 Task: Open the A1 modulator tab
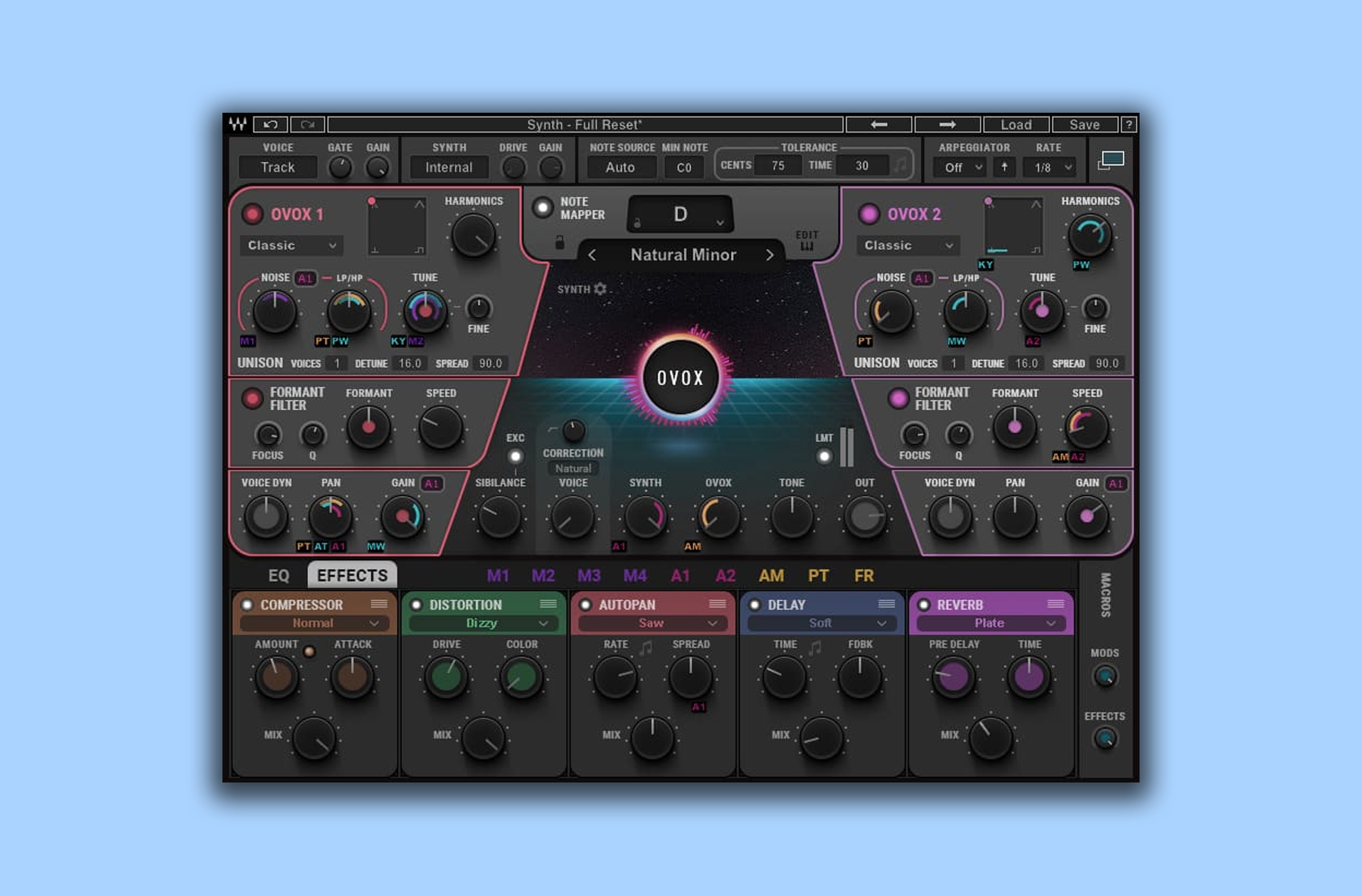pos(680,575)
